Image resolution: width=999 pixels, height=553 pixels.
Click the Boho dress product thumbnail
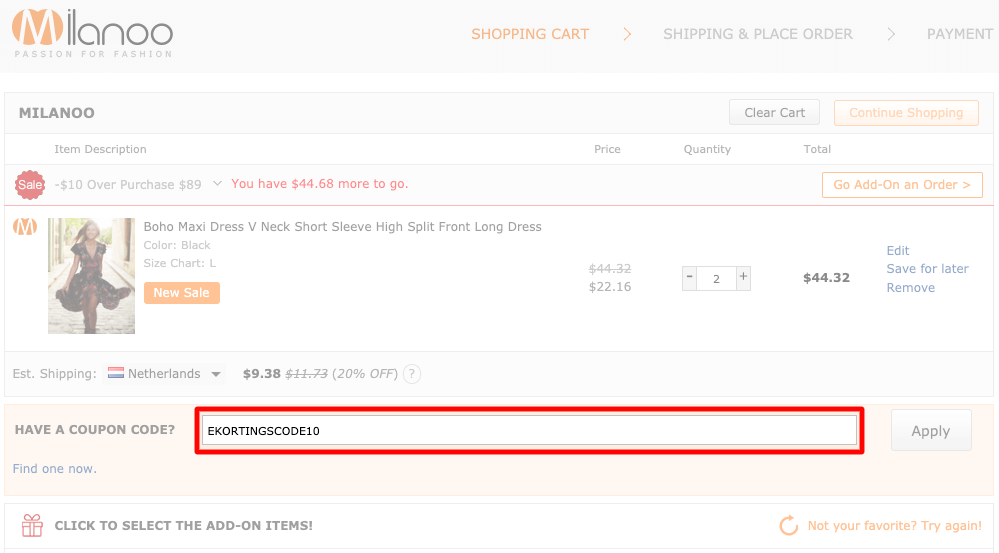click(x=91, y=276)
